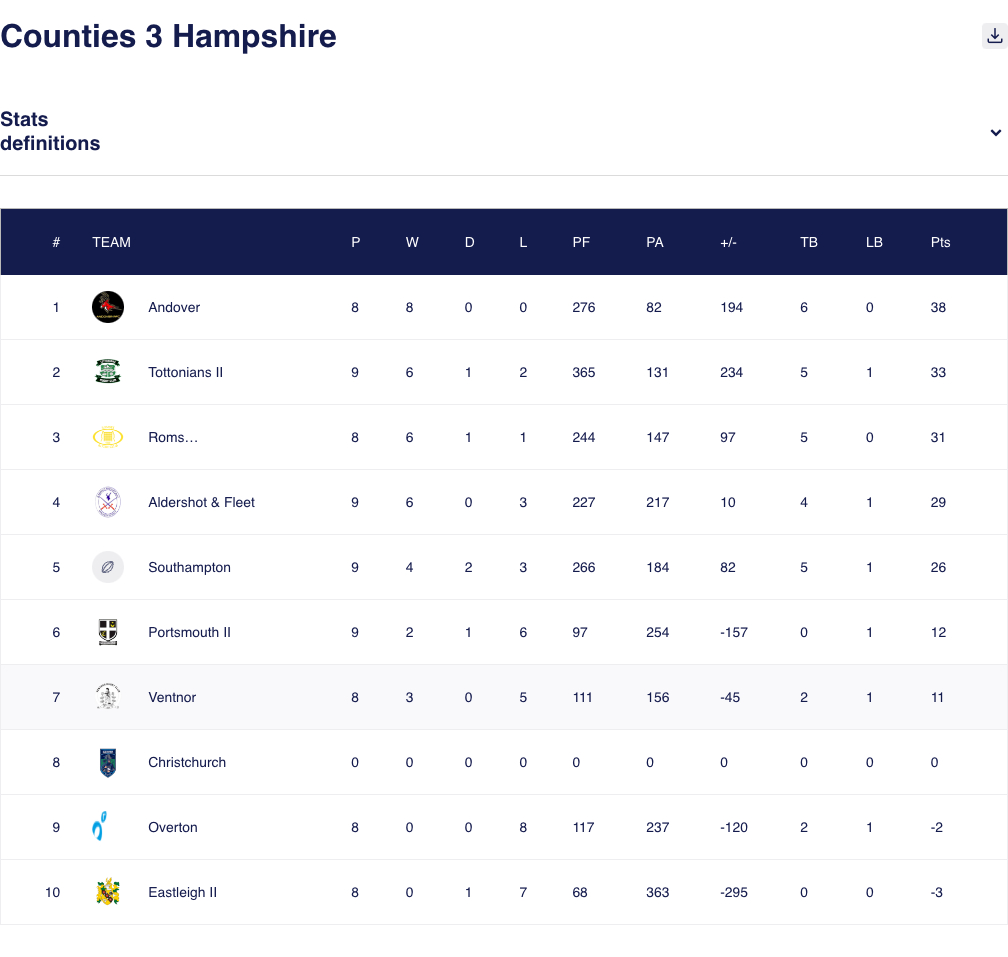The height and width of the screenshot is (957, 1008).
Task: Select the Tottonians II team badge
Action: click(x=108, y=372)
